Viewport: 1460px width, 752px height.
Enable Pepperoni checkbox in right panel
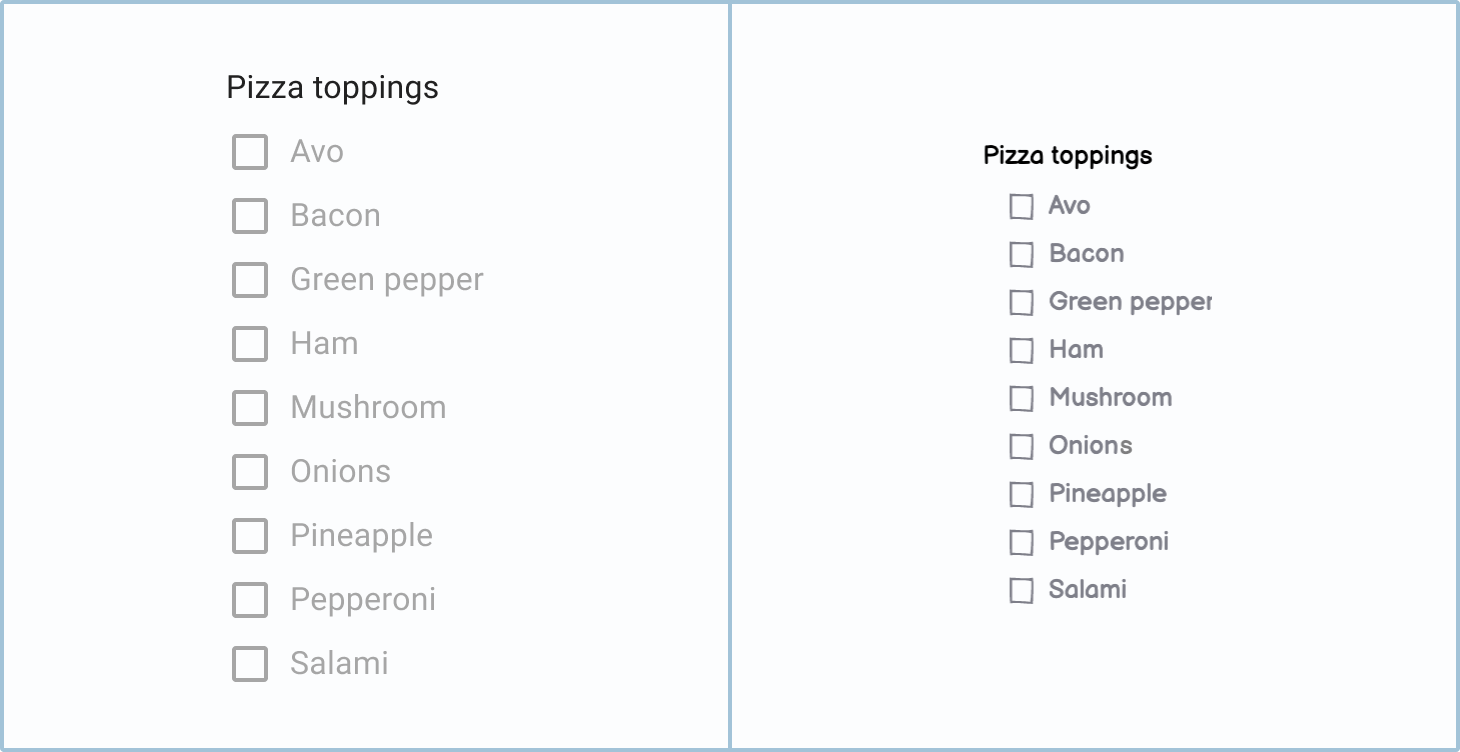pyautogui.click(x=1021, y=543)
